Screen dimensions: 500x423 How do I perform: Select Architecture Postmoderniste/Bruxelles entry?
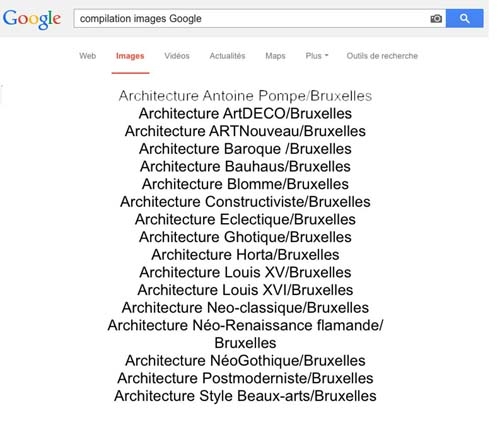coord(245,379)
